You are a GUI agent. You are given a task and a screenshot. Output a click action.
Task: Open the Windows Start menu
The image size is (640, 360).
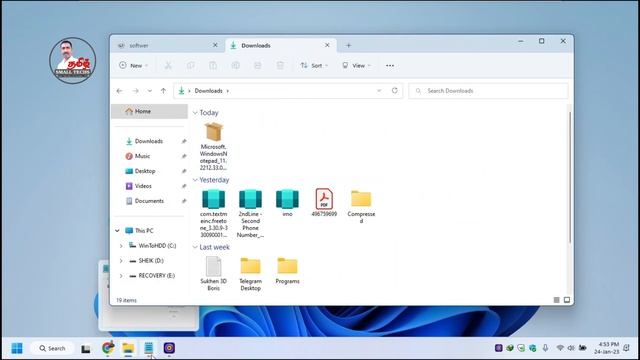[x=17, y=348]
